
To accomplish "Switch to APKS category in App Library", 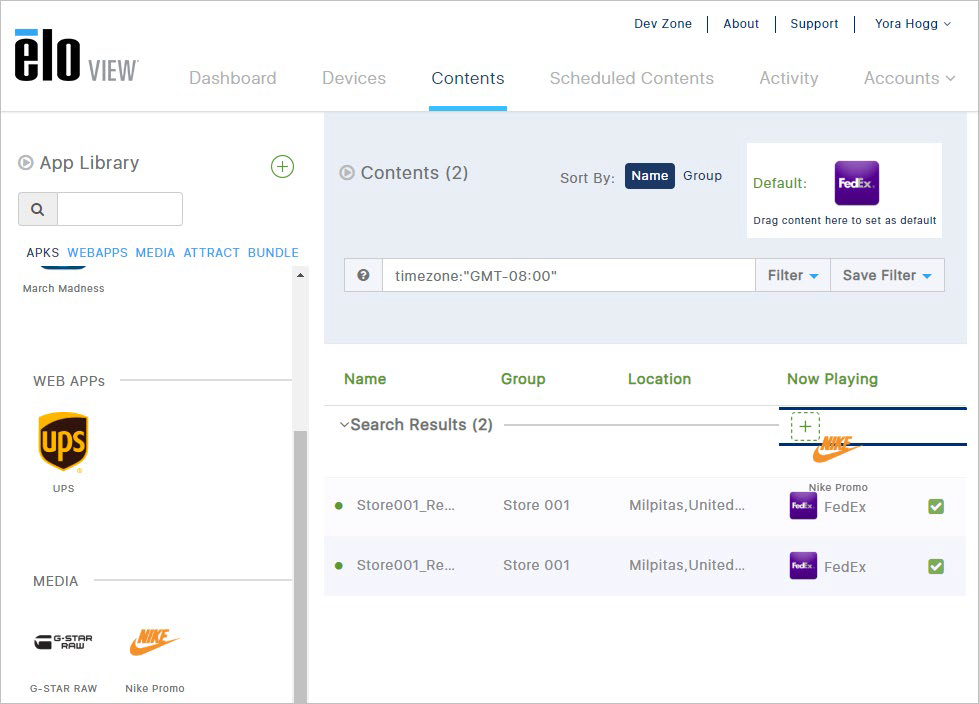I will (42, 253).
